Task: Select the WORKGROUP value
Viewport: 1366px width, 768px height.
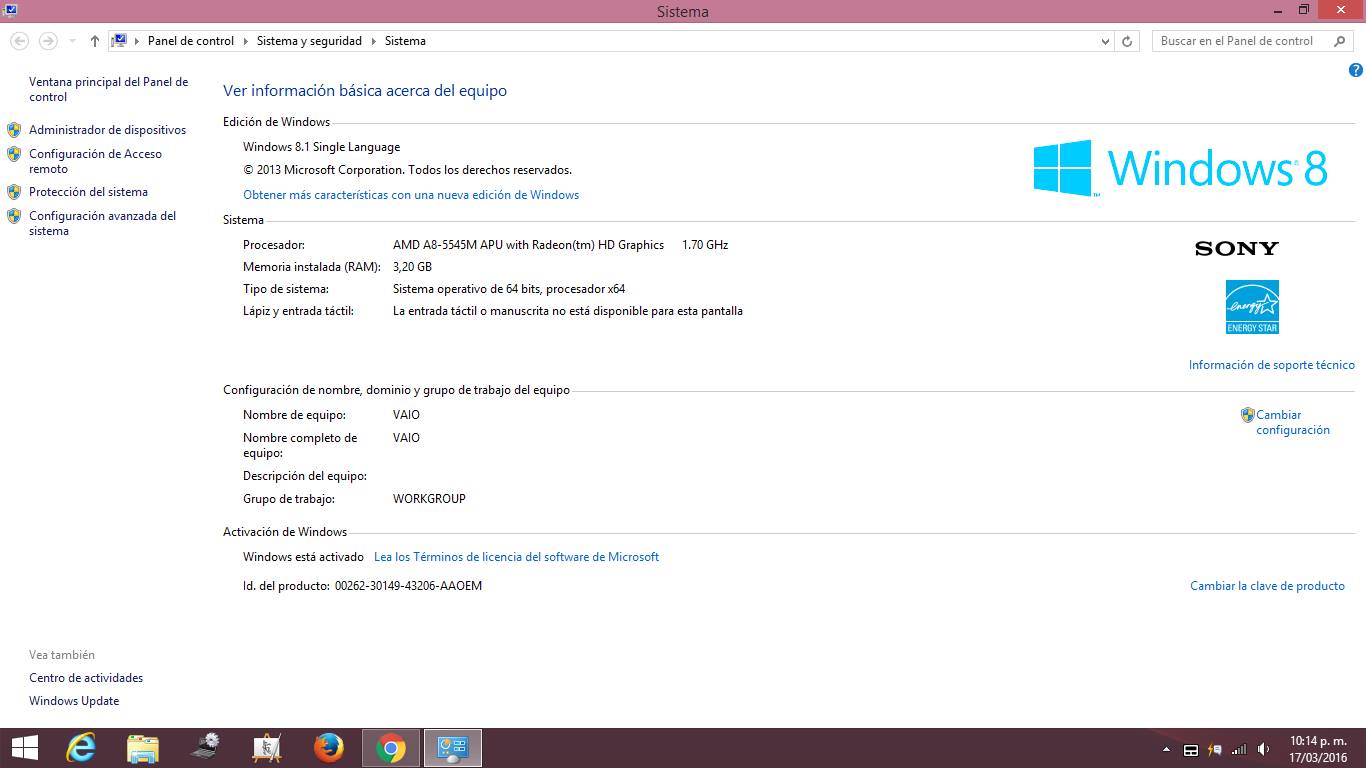Action: coord(429,499)
